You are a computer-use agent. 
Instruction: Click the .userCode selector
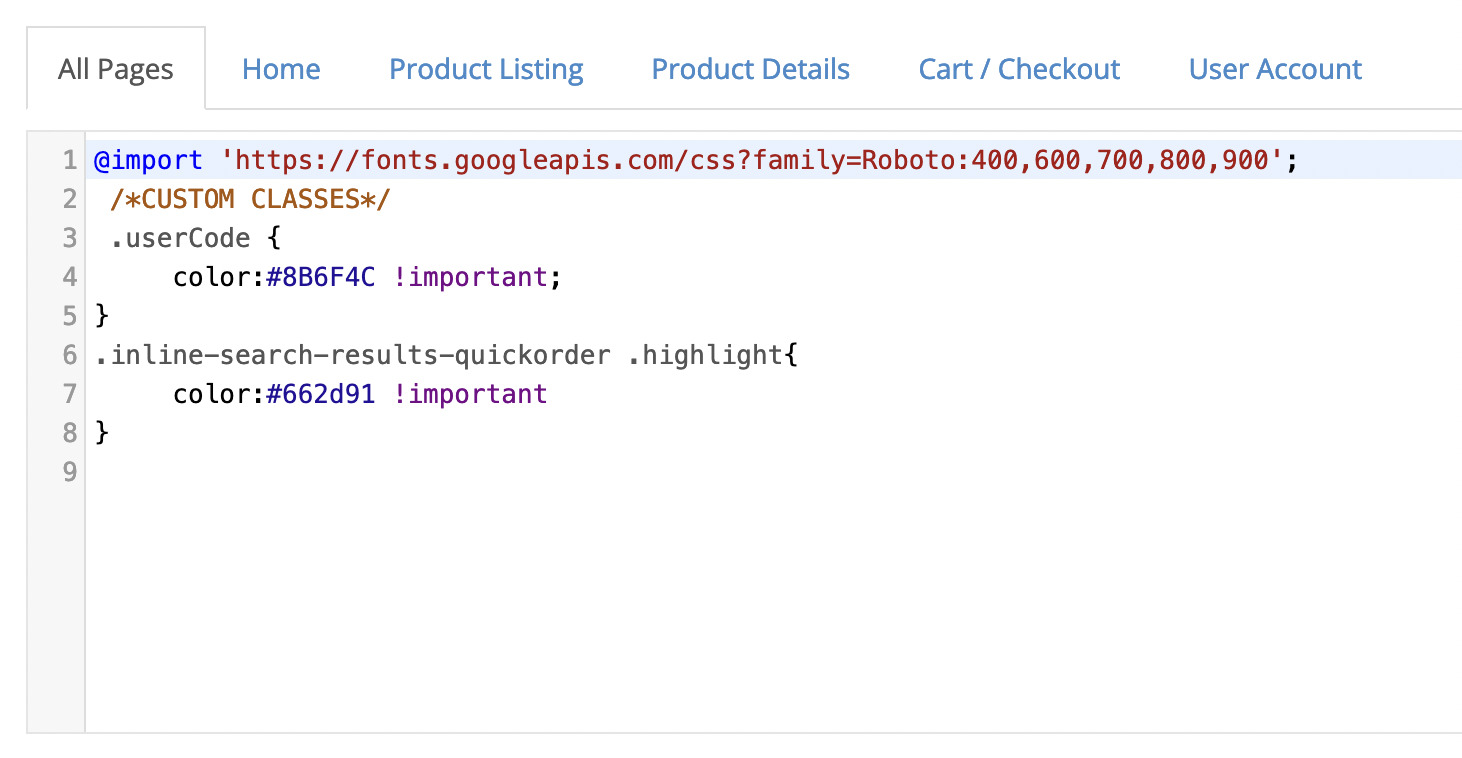pos(180,238)
